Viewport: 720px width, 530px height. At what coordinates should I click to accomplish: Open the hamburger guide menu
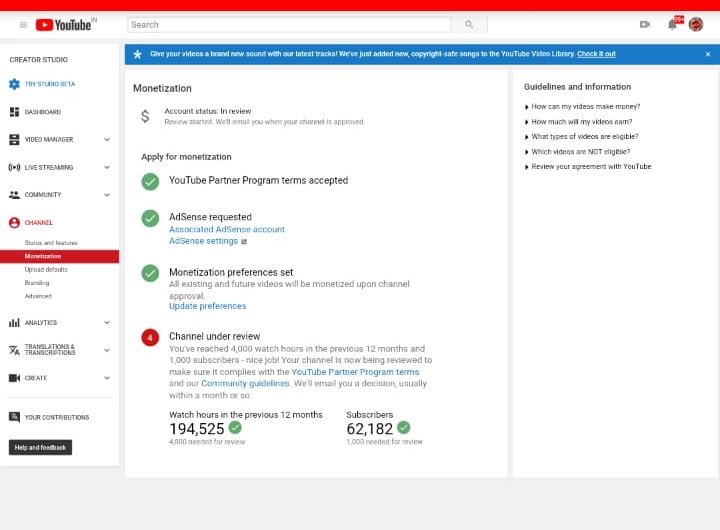[23, 25]
